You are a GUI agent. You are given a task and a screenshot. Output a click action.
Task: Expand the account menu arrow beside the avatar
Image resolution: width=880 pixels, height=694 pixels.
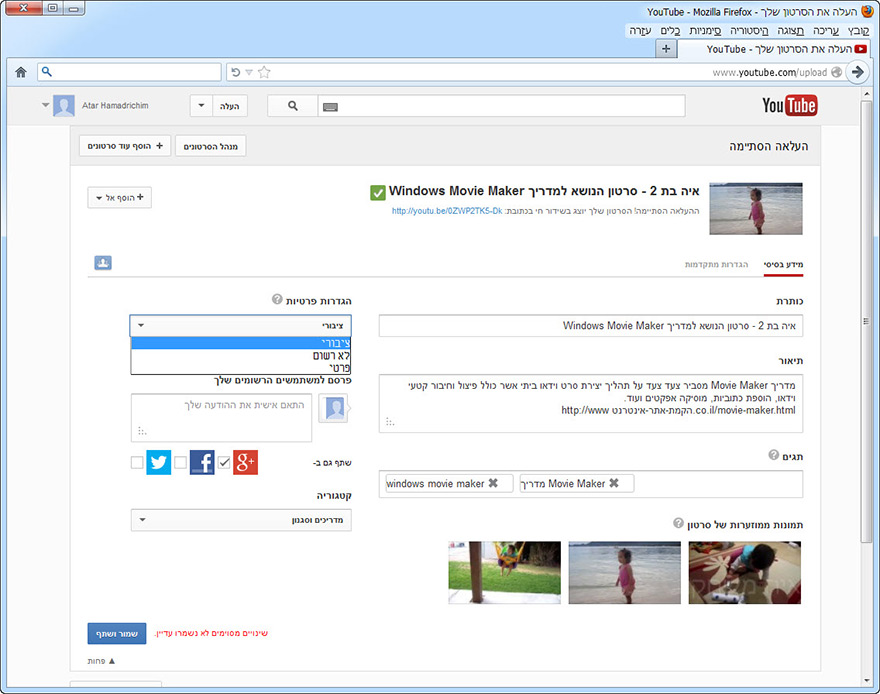click(45, 105)
